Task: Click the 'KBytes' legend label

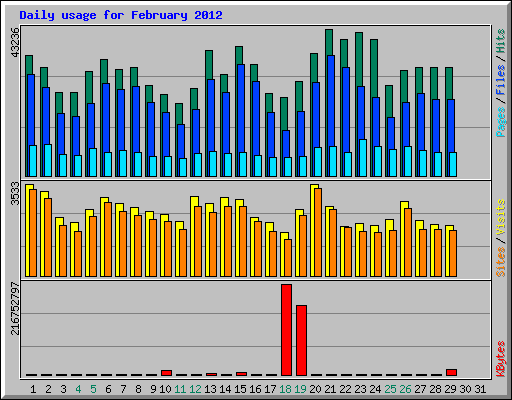Action: coord(501,359)
